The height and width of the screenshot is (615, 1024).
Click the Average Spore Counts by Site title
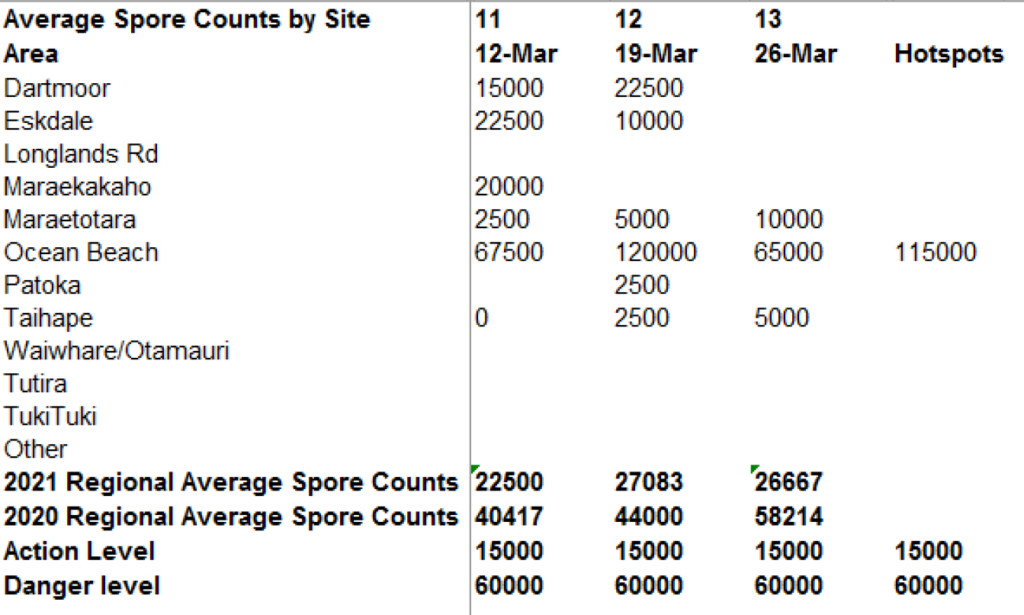[x=187, y=19]
